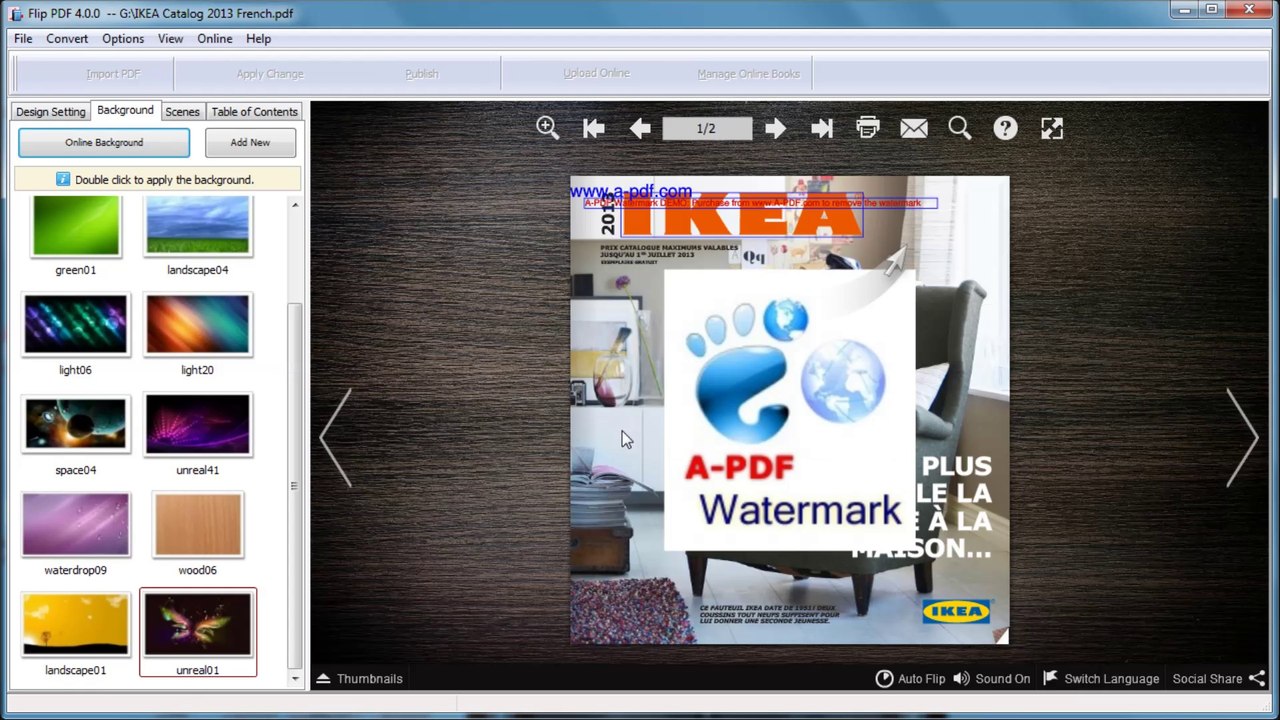Screen dimensions: 1280x720
Task: Open the help question mark icon
Action: (x=1006, y=128)
